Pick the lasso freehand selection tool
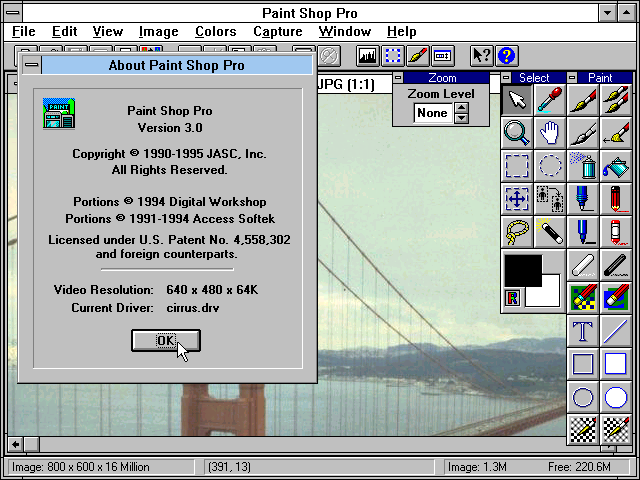Screen dimensions: 640x480 [517, 232]
